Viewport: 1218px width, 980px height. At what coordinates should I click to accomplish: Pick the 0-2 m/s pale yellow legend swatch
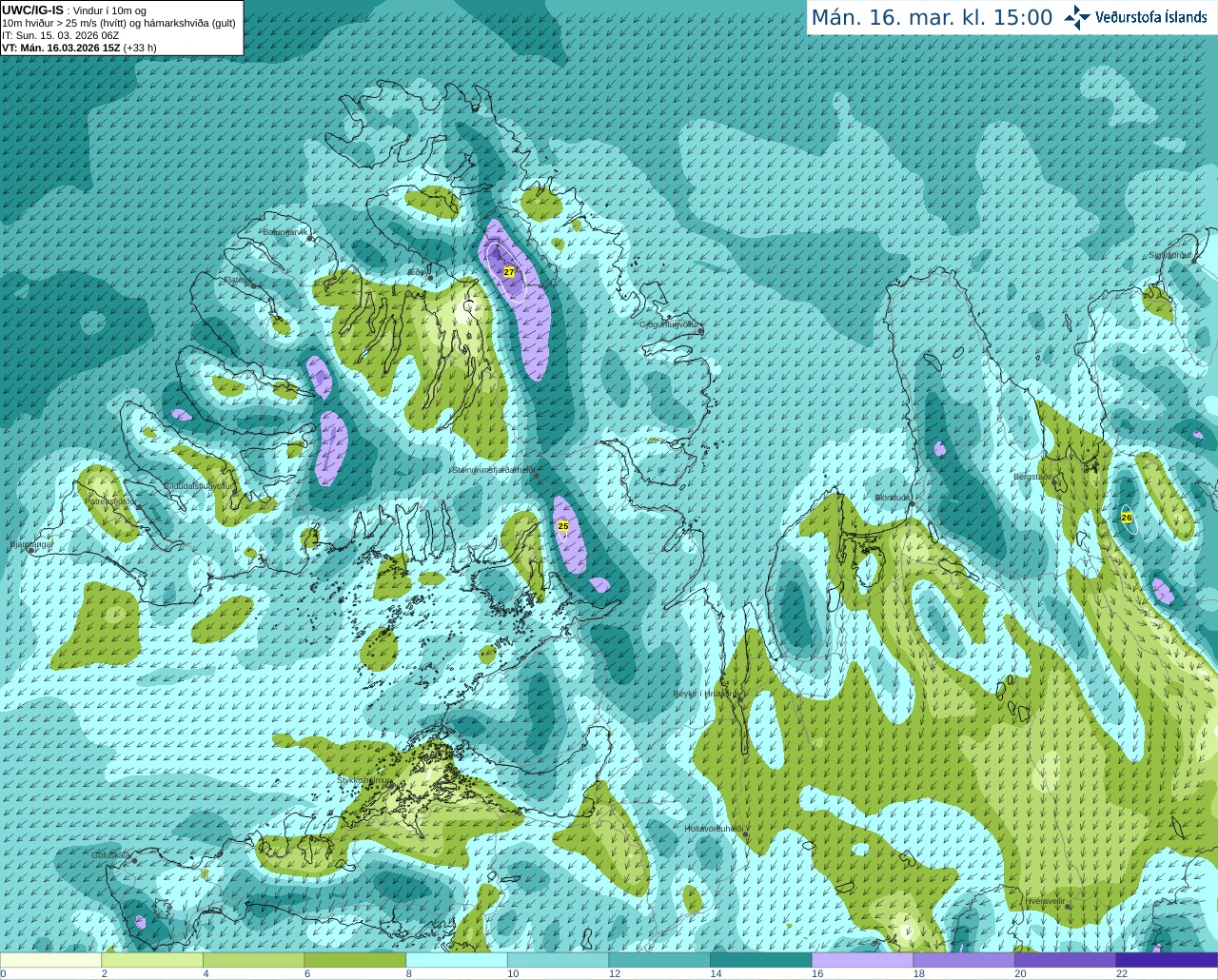click(50, 960)
